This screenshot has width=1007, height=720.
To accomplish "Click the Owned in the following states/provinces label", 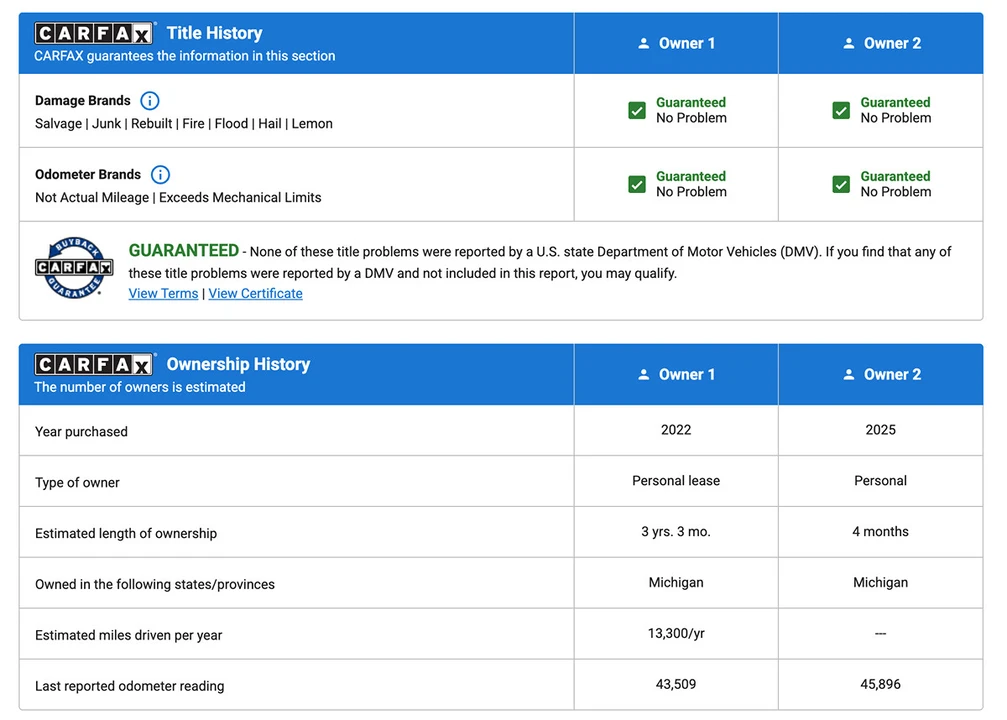I will point(155,584).
